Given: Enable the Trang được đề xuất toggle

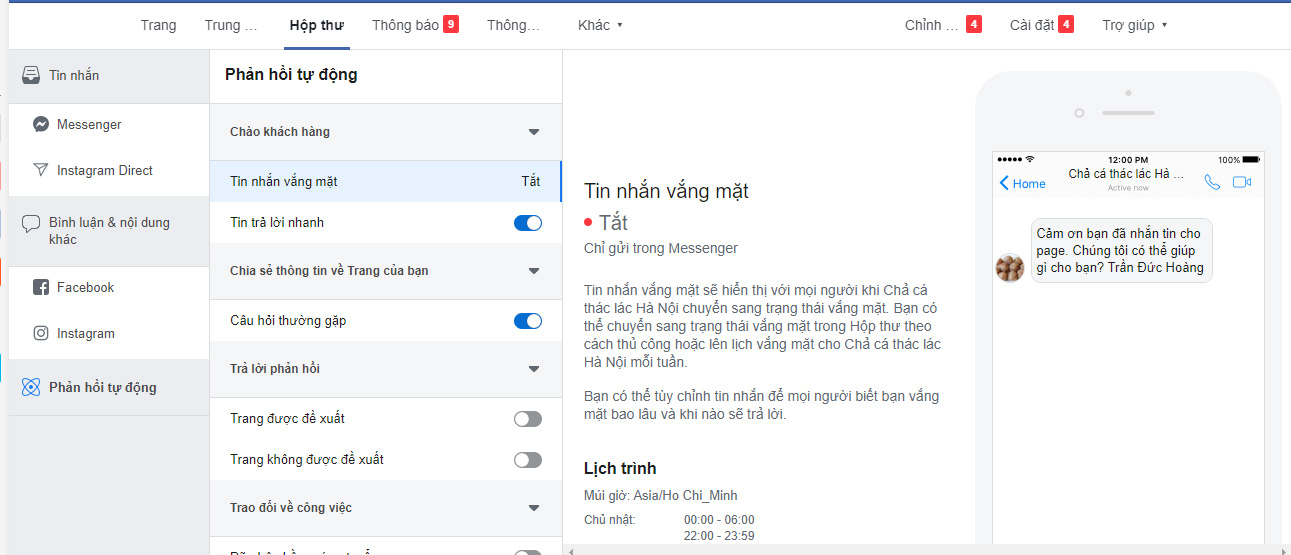Looking at the screenshot, I should (527, 419).
